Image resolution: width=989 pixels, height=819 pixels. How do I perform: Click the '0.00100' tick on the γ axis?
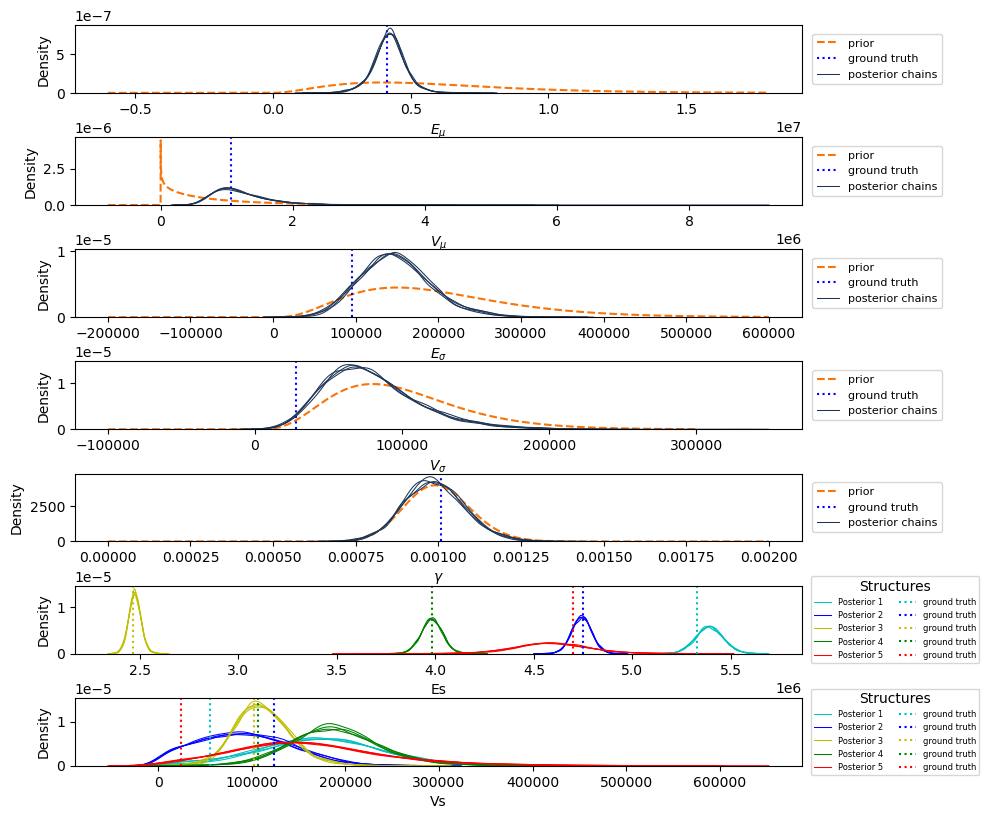click(x=438, y=557)
